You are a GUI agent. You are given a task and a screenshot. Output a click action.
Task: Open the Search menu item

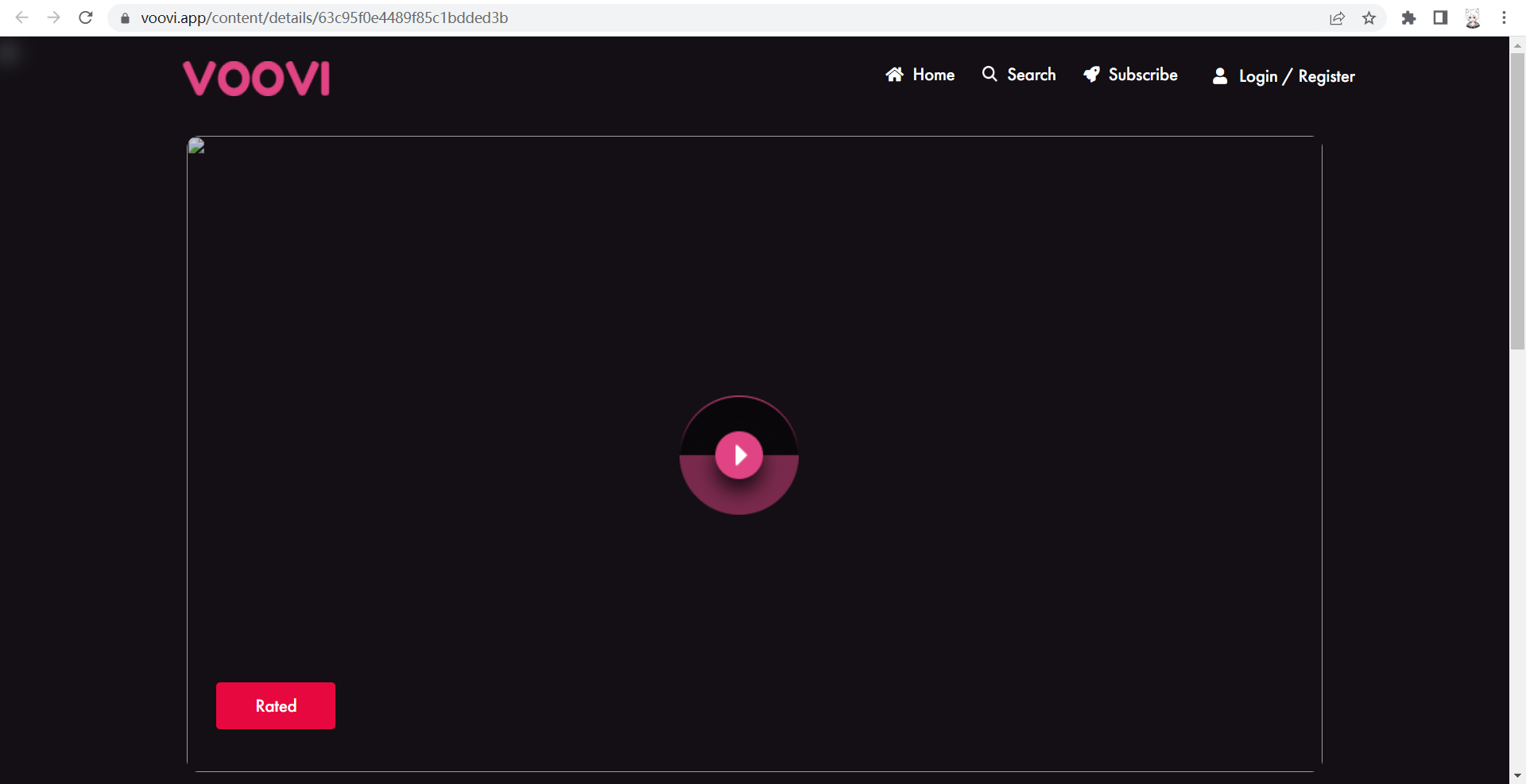coord(1019,75)
